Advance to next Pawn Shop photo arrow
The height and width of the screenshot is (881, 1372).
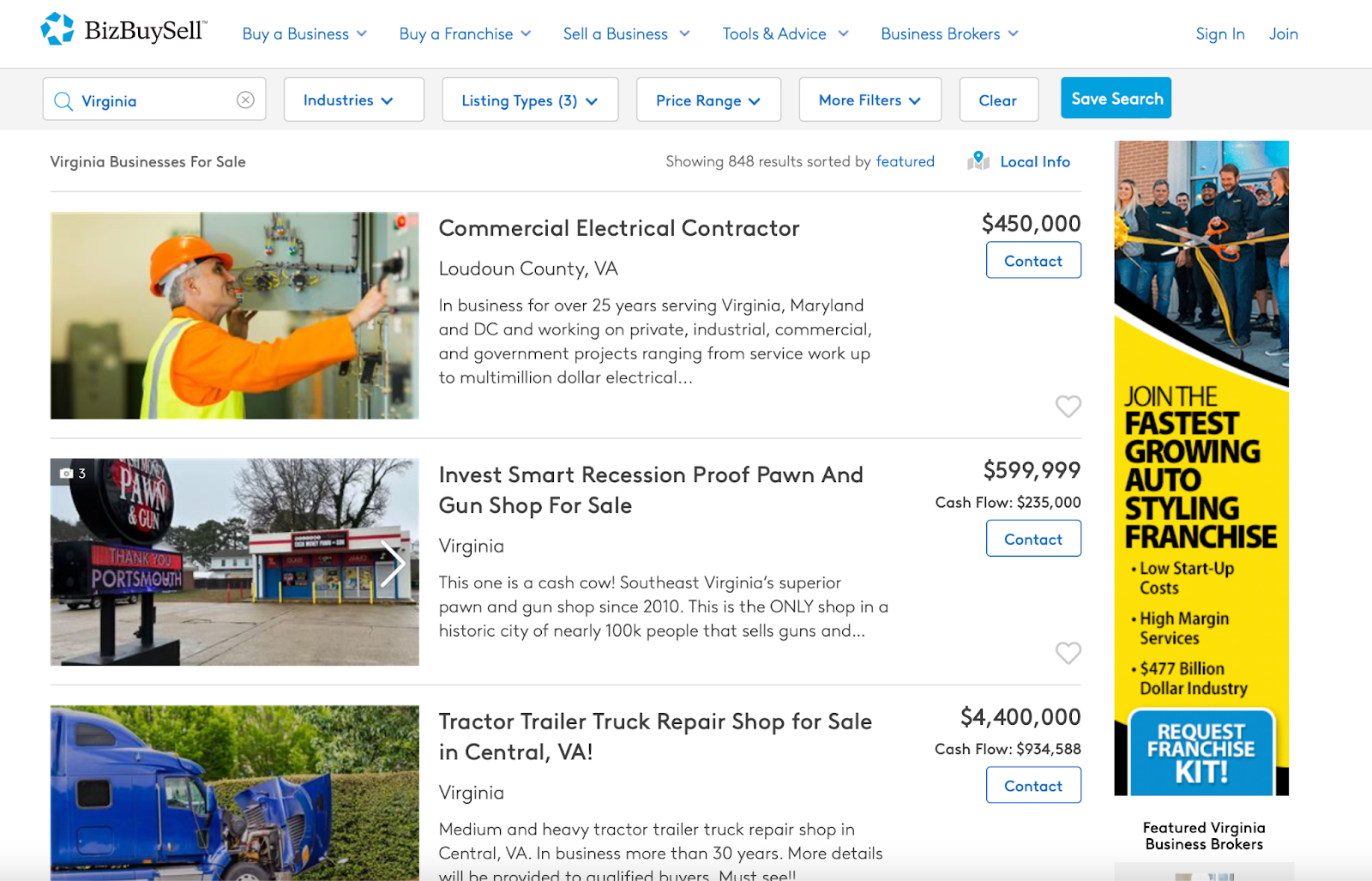click(393, 564)
